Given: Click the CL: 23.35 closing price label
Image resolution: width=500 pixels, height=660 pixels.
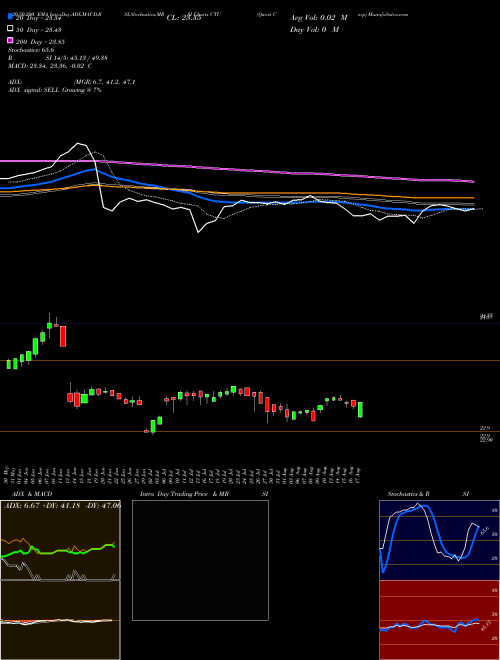Looking at the screenshot, I should (184, 18).
